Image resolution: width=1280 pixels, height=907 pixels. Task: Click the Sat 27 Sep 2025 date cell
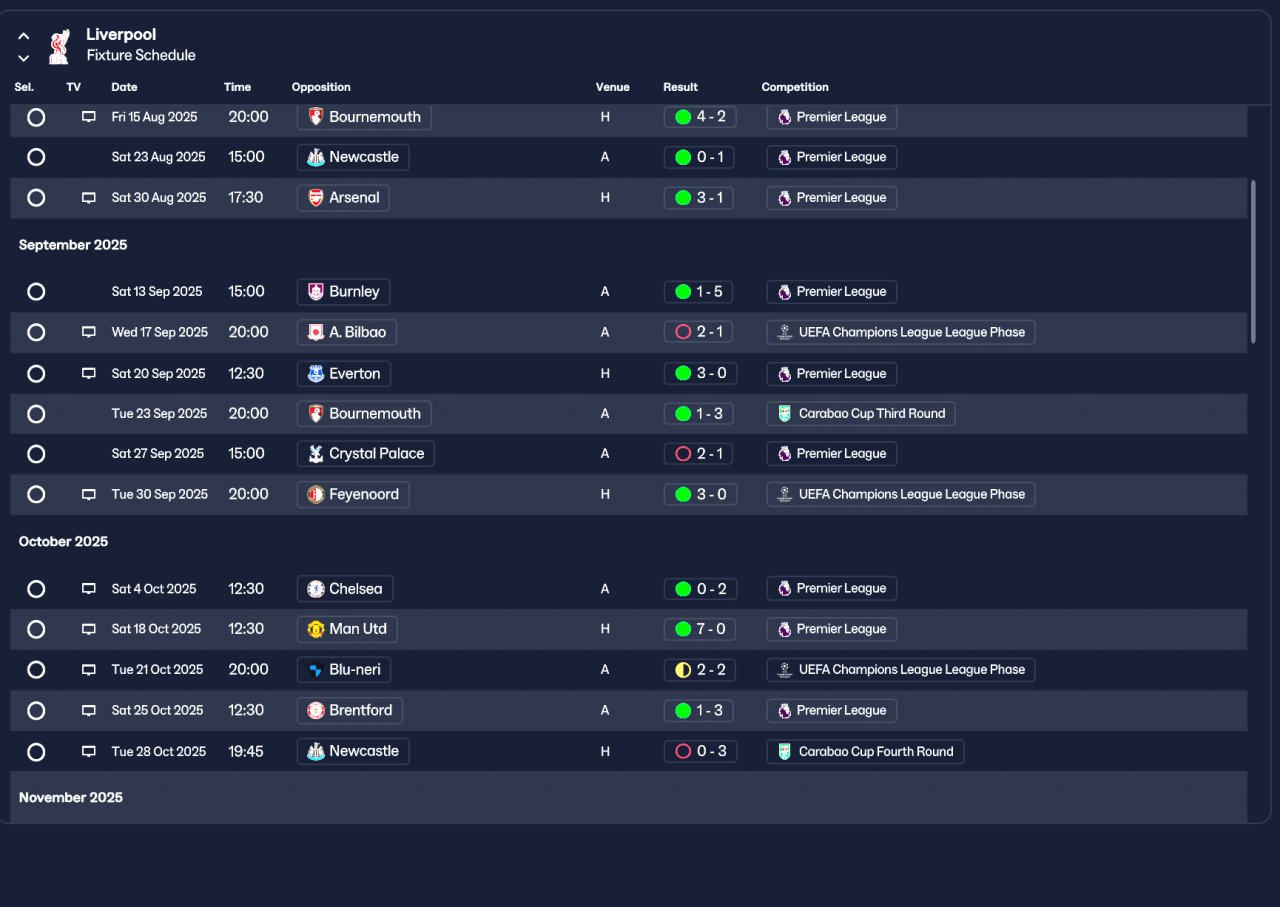[157, 454]
